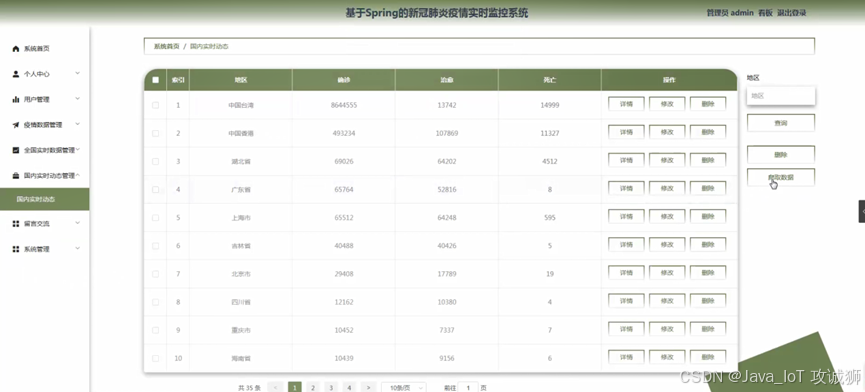Click the grid icon for 留言交流
The height and width of the screenshot is (392, 865).
point(15,224)
